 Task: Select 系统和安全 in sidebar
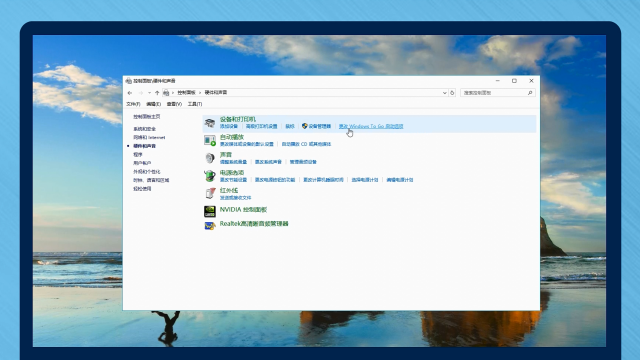click(144, 129)
